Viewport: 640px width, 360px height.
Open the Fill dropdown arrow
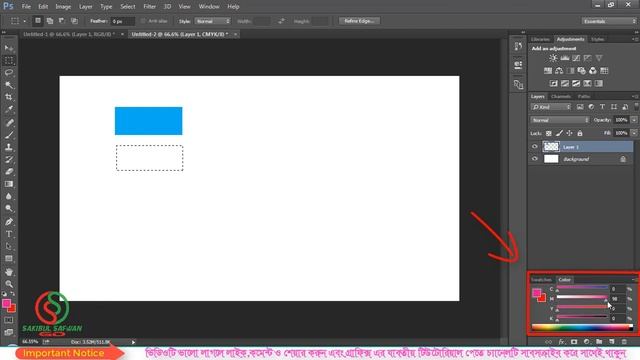(x=634, y=133)
